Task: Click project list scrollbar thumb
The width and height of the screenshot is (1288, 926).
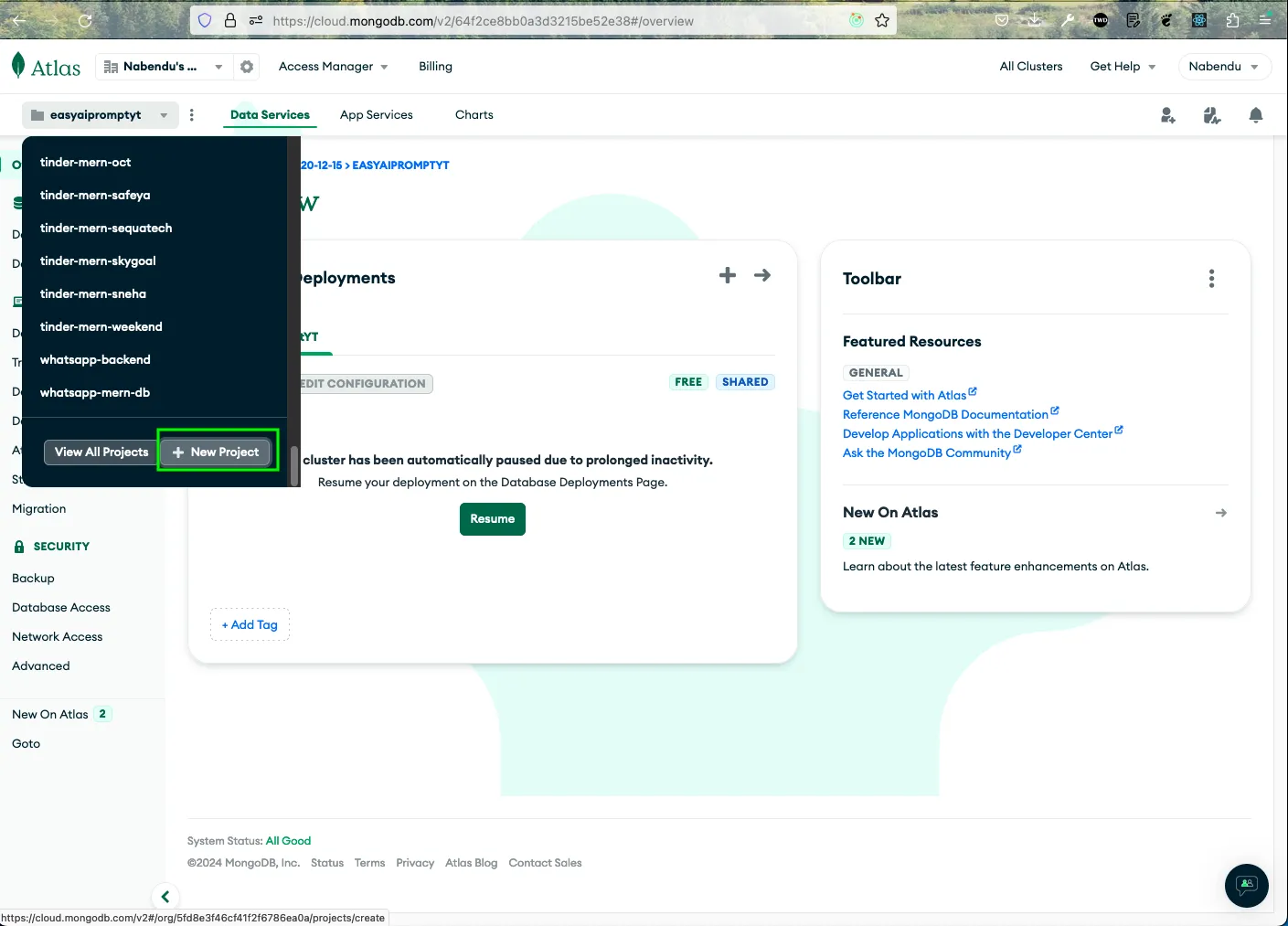Action: [x=294, y=466]
